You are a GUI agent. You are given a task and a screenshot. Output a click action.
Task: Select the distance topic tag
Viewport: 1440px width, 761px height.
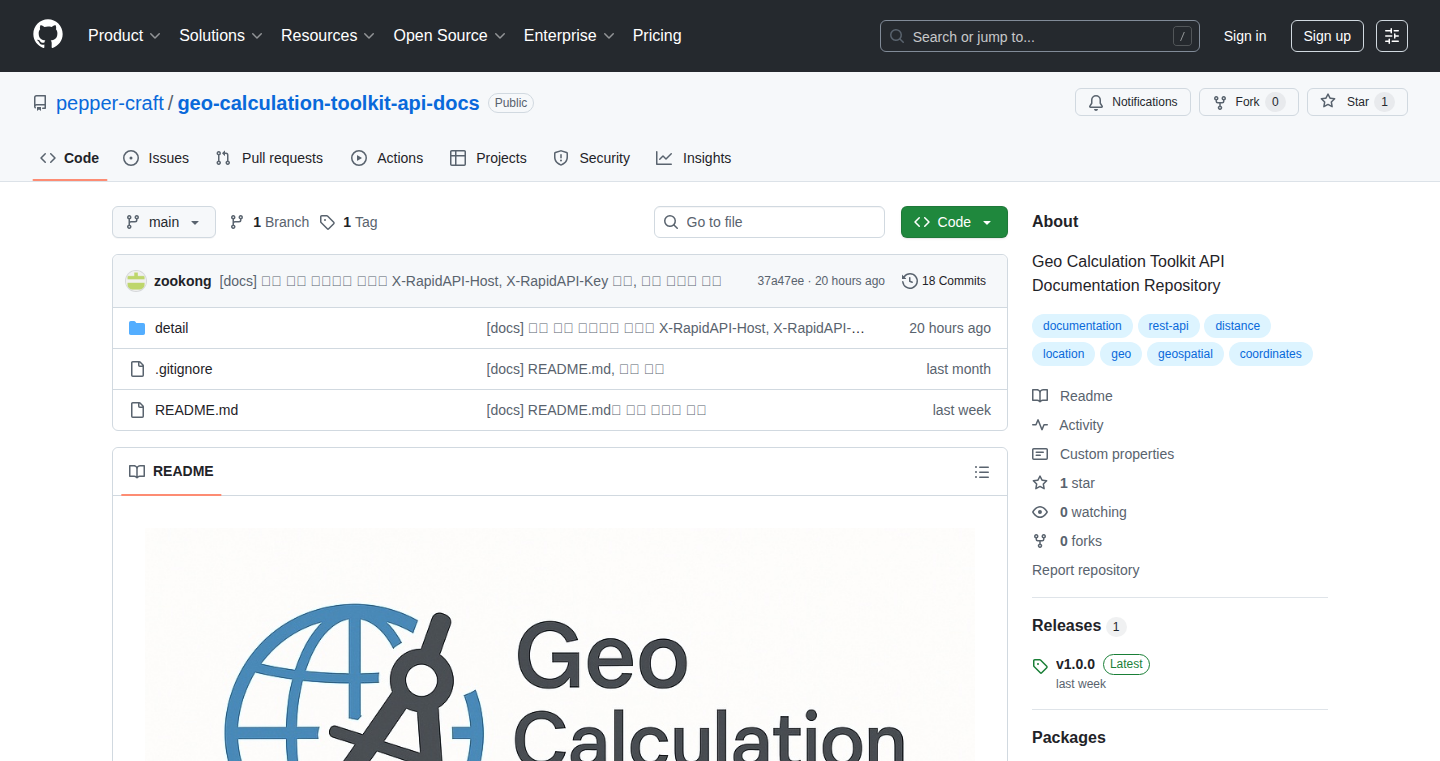click(x=1237, y=326)
